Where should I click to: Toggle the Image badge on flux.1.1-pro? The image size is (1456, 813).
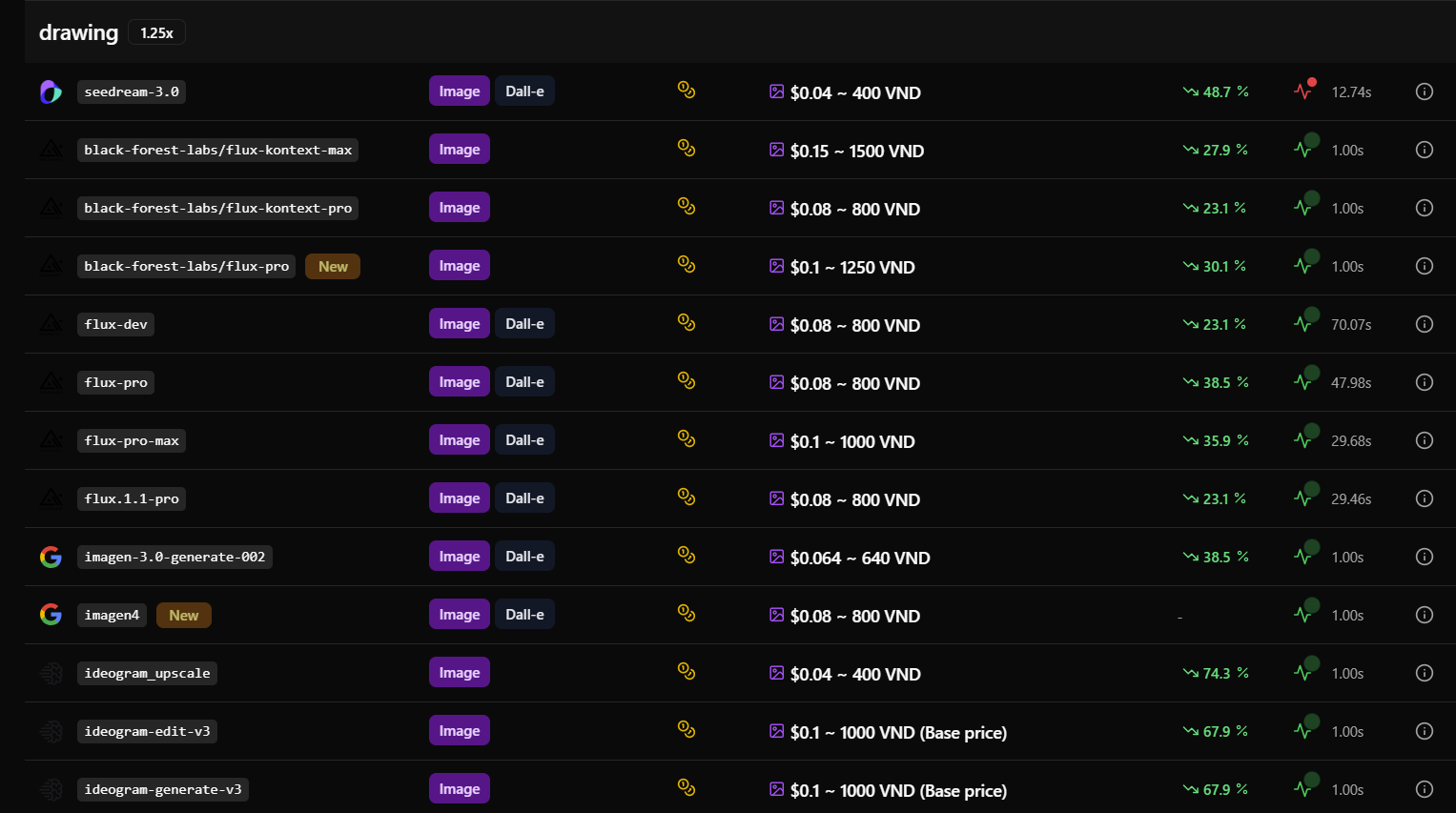pyautogui.click(x=459, y=498)
